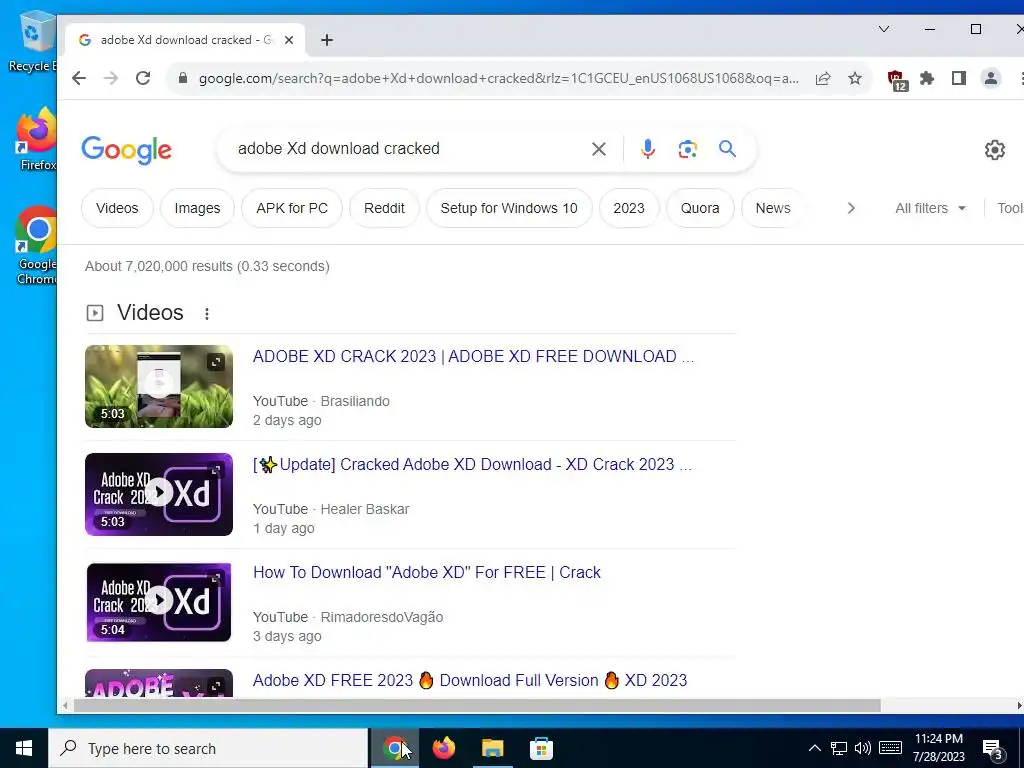Open Chrome side panel button
Viewport: 1024px width, 768px height.
(959, 78)
